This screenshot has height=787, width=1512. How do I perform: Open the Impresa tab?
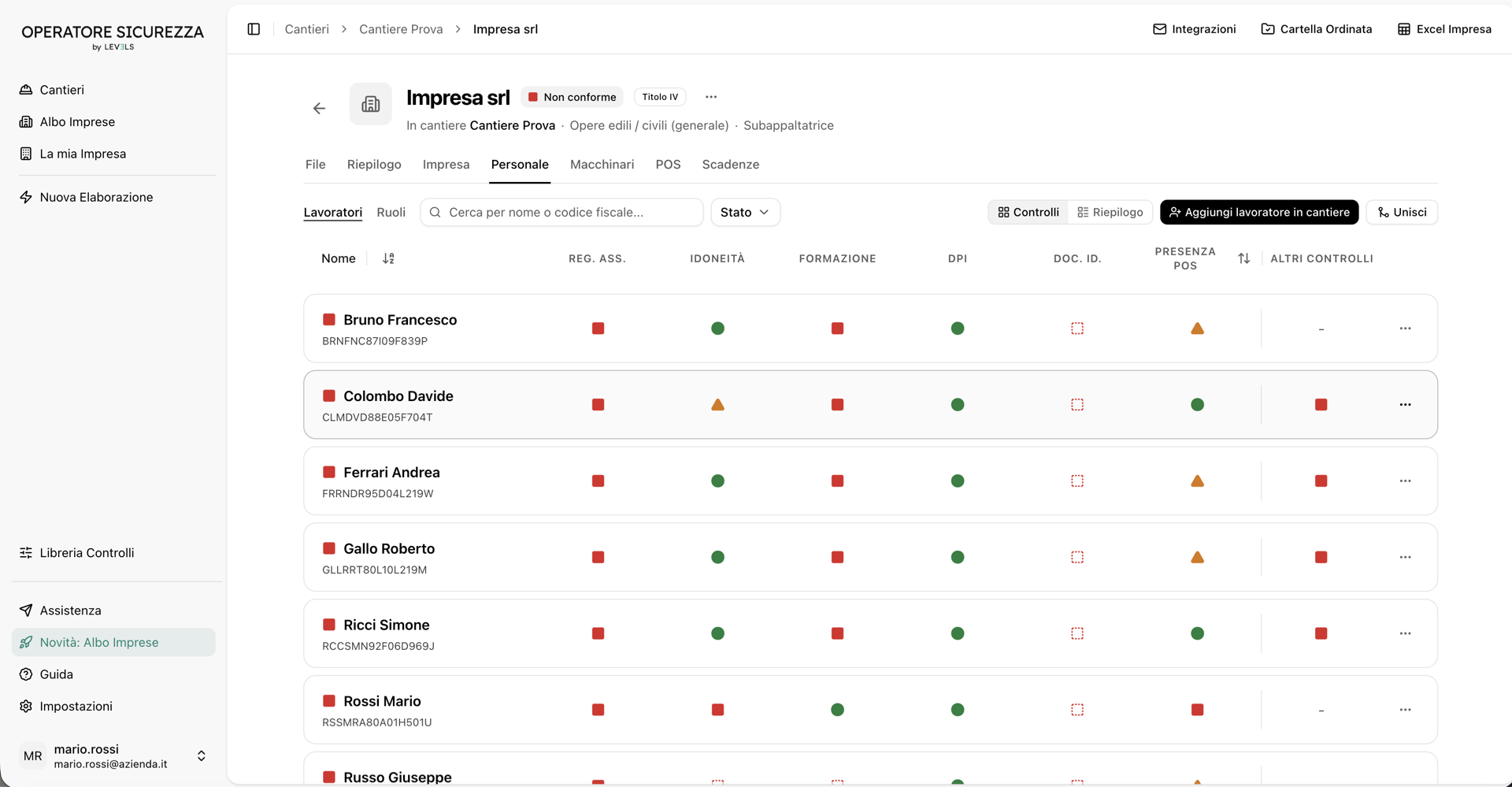[x=446, y=165]
